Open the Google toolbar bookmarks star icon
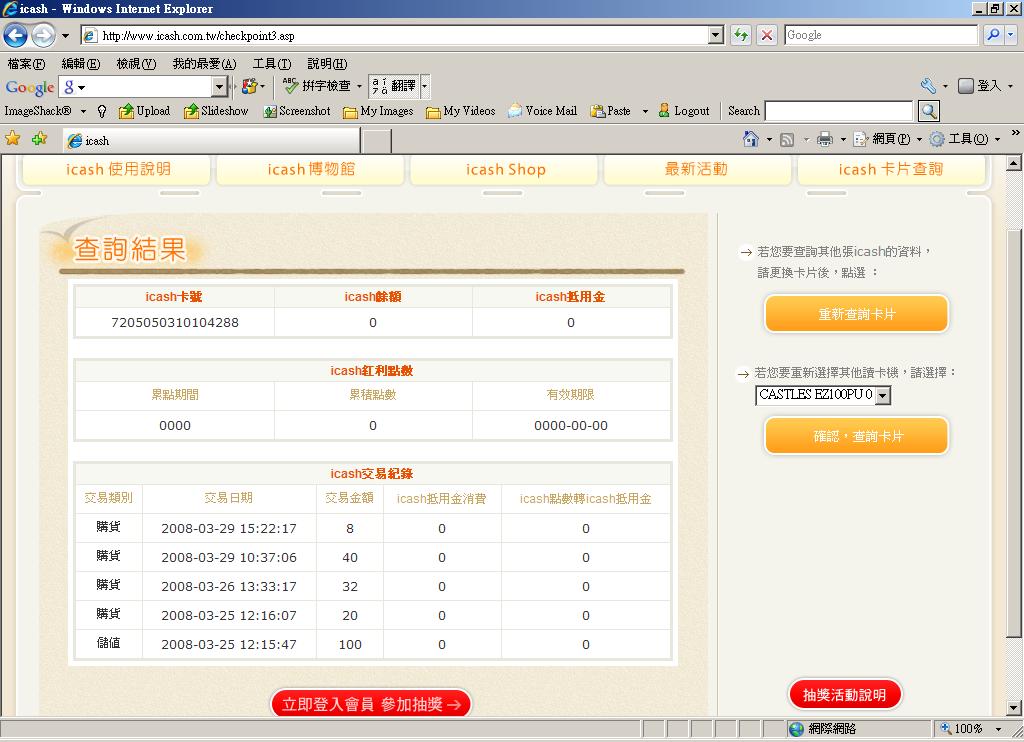Image resolution: width=1024 pixels, height=742 pixels. click(249, 86)
